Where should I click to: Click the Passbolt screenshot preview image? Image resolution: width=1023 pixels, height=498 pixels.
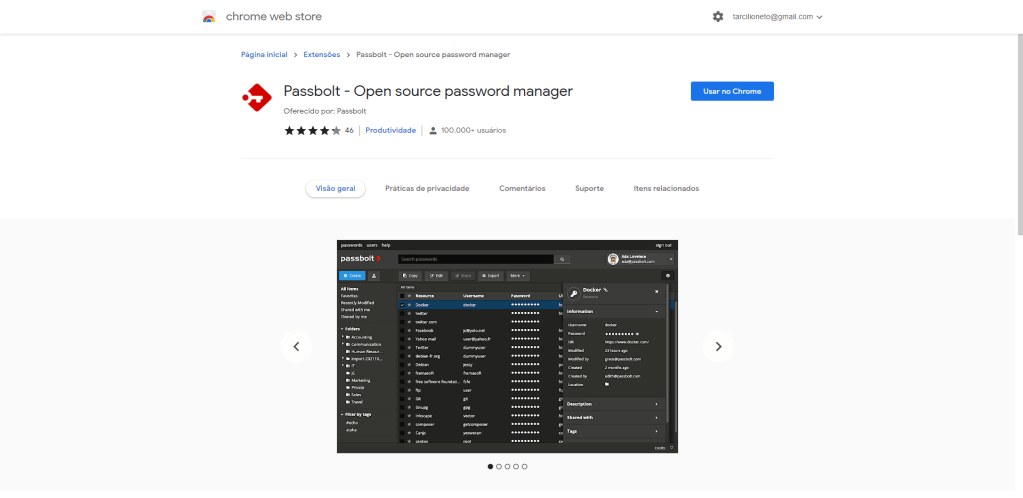click(x=507, y=346)
